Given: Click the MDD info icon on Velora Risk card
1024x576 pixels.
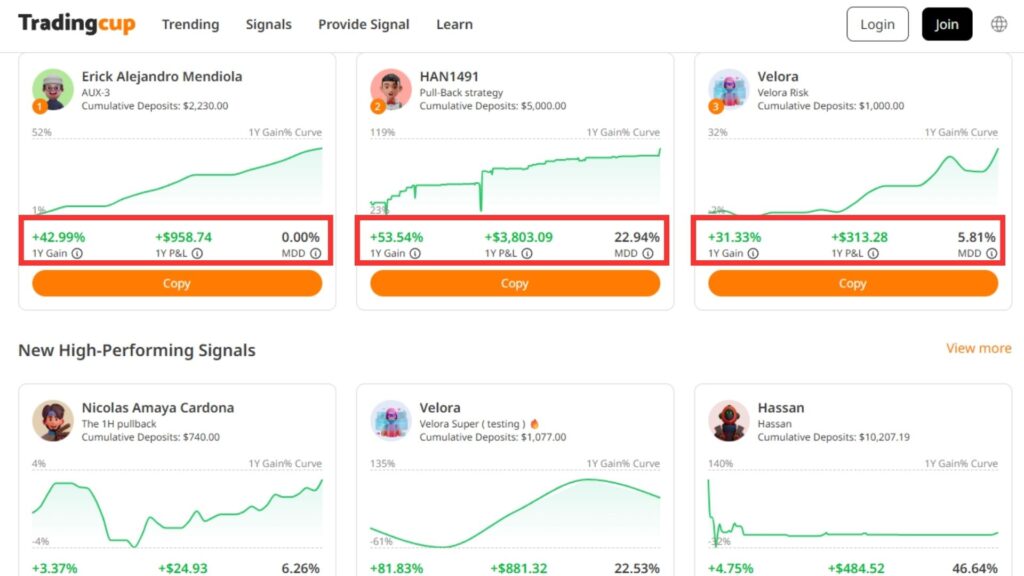Looking at the screenshot, I should 991,254.
